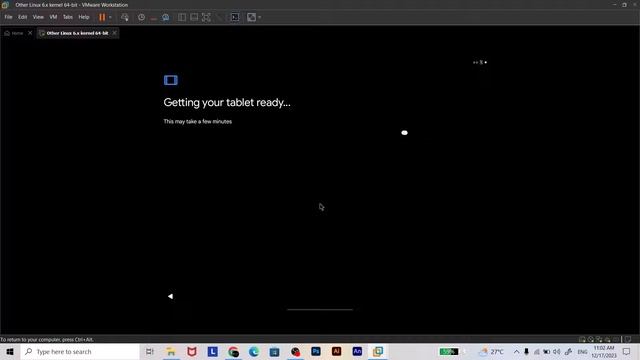640x360 pixels.
Task: Click 'This may take a few minutes' text
Action: (198, 122)
